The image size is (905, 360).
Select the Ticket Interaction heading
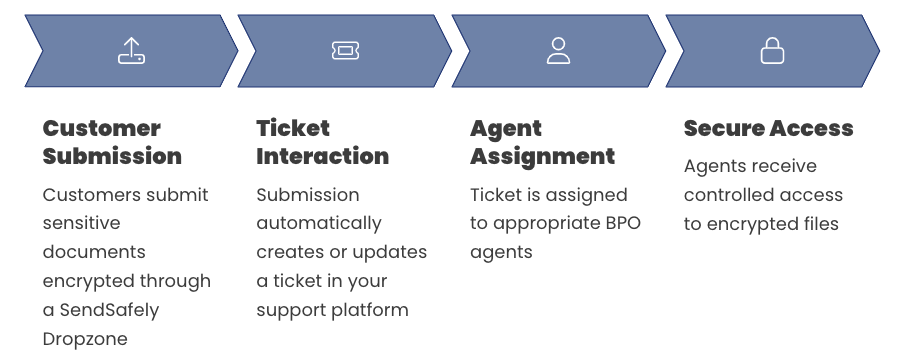[x=323, y=142]
